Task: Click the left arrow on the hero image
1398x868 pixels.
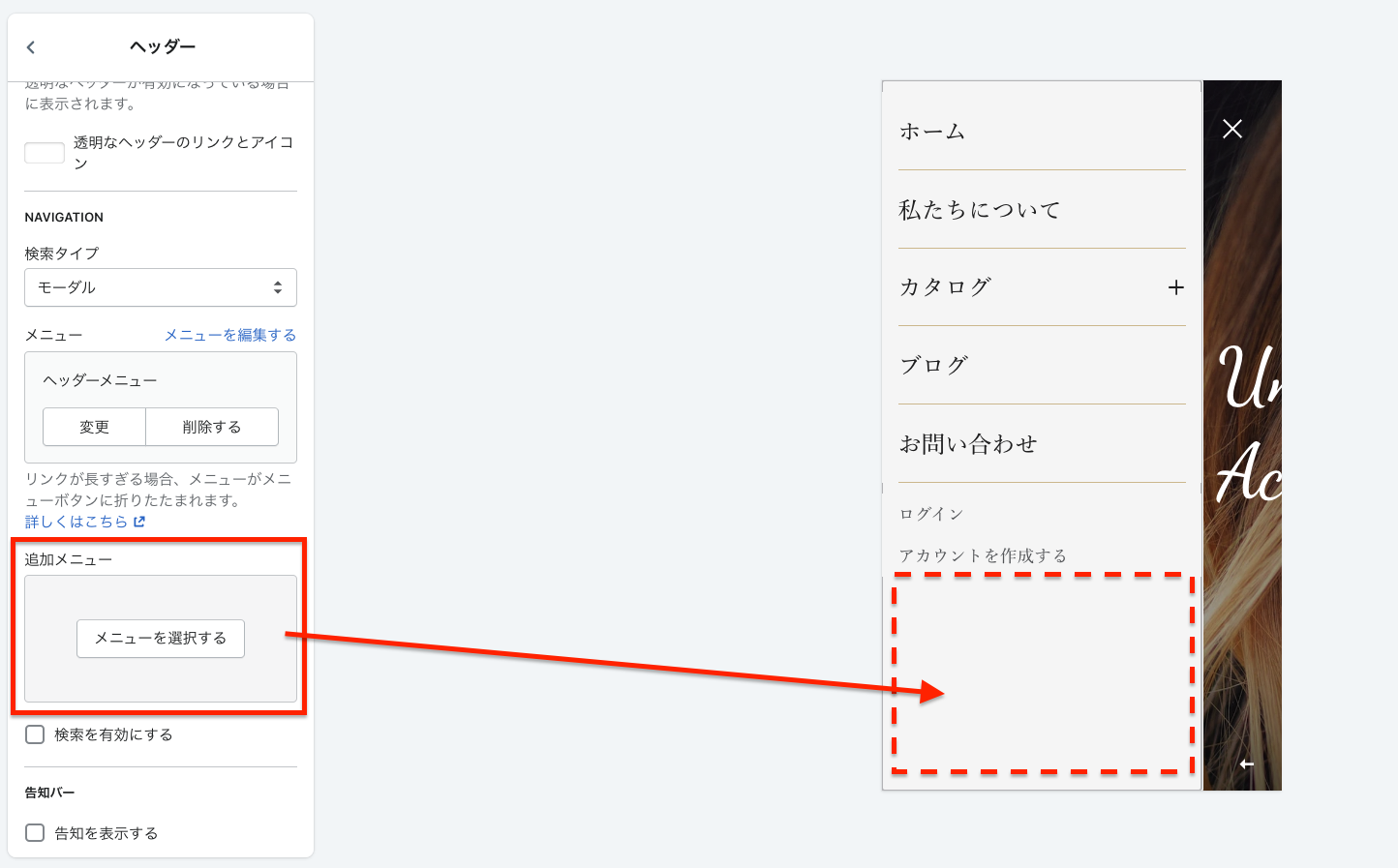Action: [x=1246, y=764]
